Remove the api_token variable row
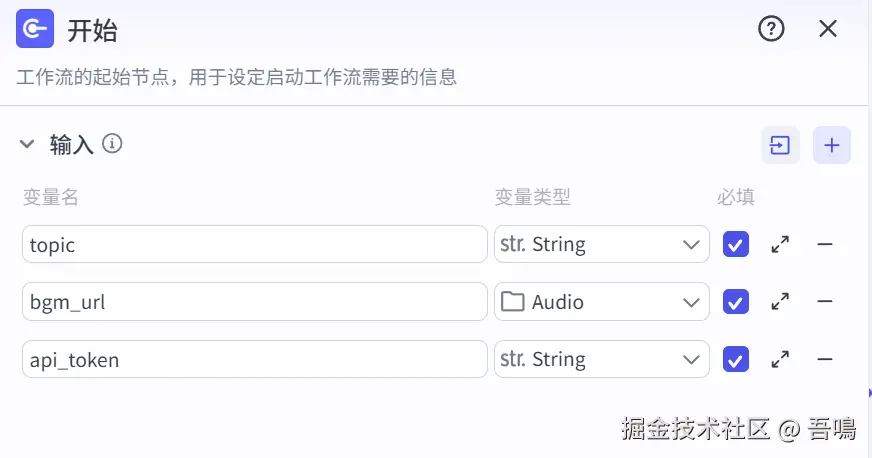Image resolution: width=872 pixels, height=458 pixels. 825,359
